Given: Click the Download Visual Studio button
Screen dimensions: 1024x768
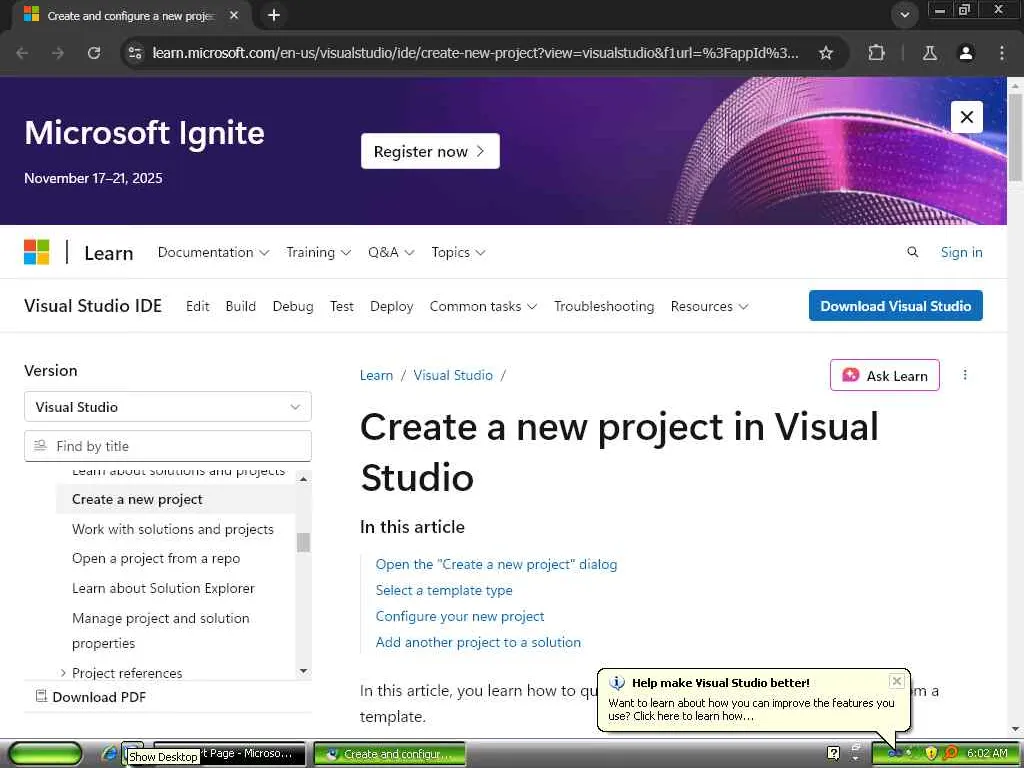Looking at the screenshot, I should point(895,306).
